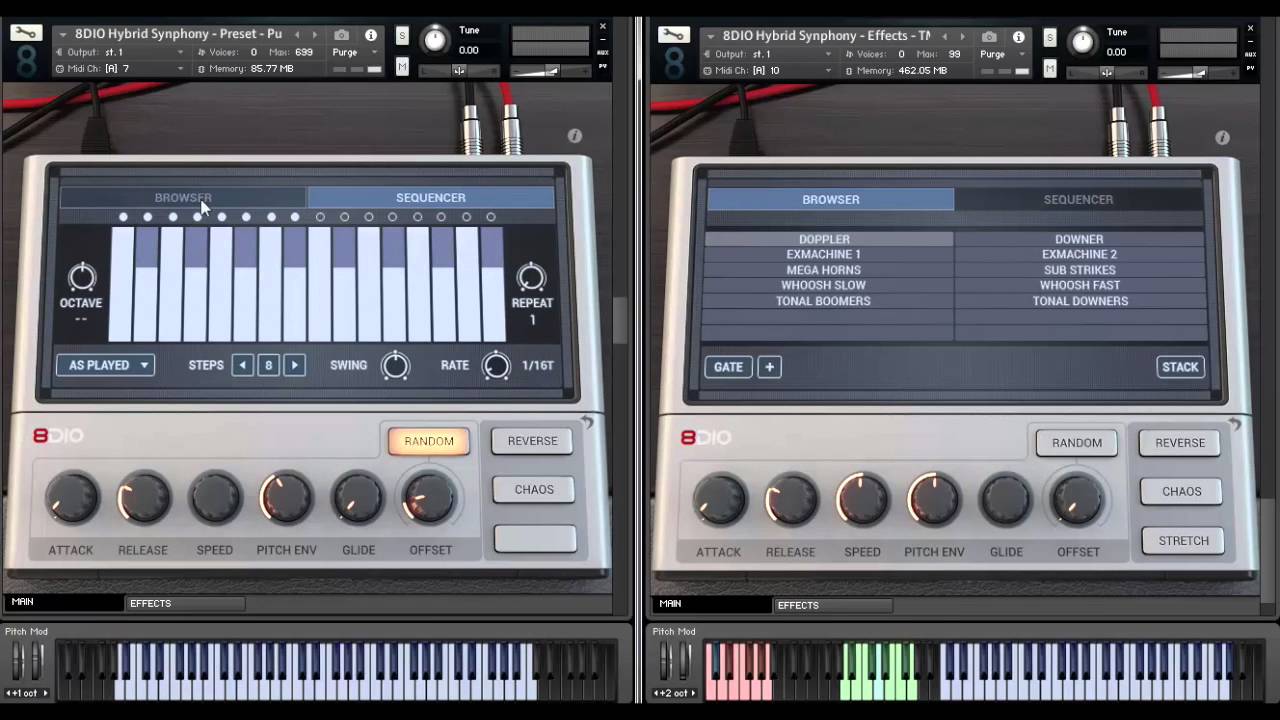
Task: Click ATTACK knob on Effects pedal
Action: click(x=719, y=500)
